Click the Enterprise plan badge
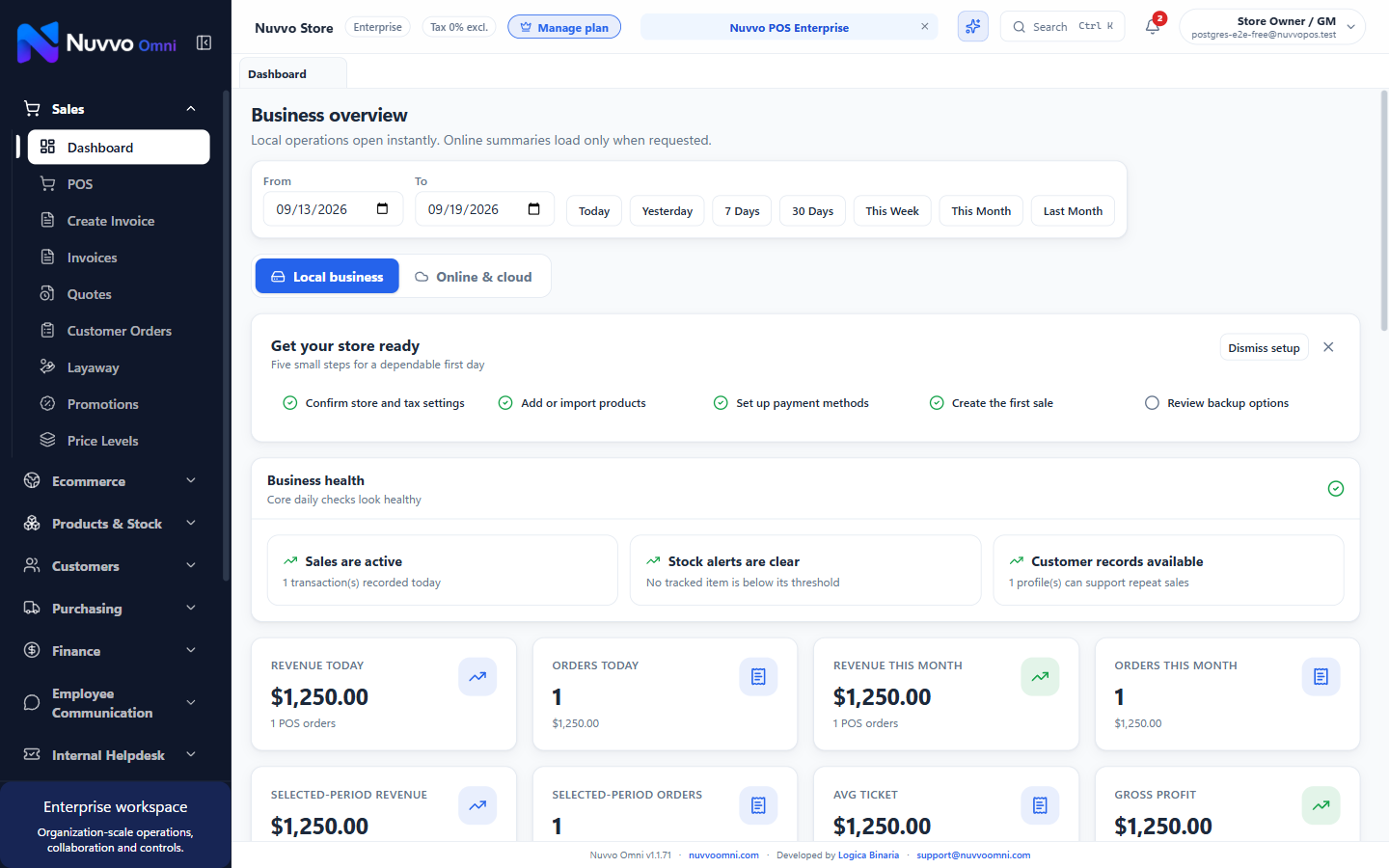The image size is (1389, 868). click(x=377, y=27)
